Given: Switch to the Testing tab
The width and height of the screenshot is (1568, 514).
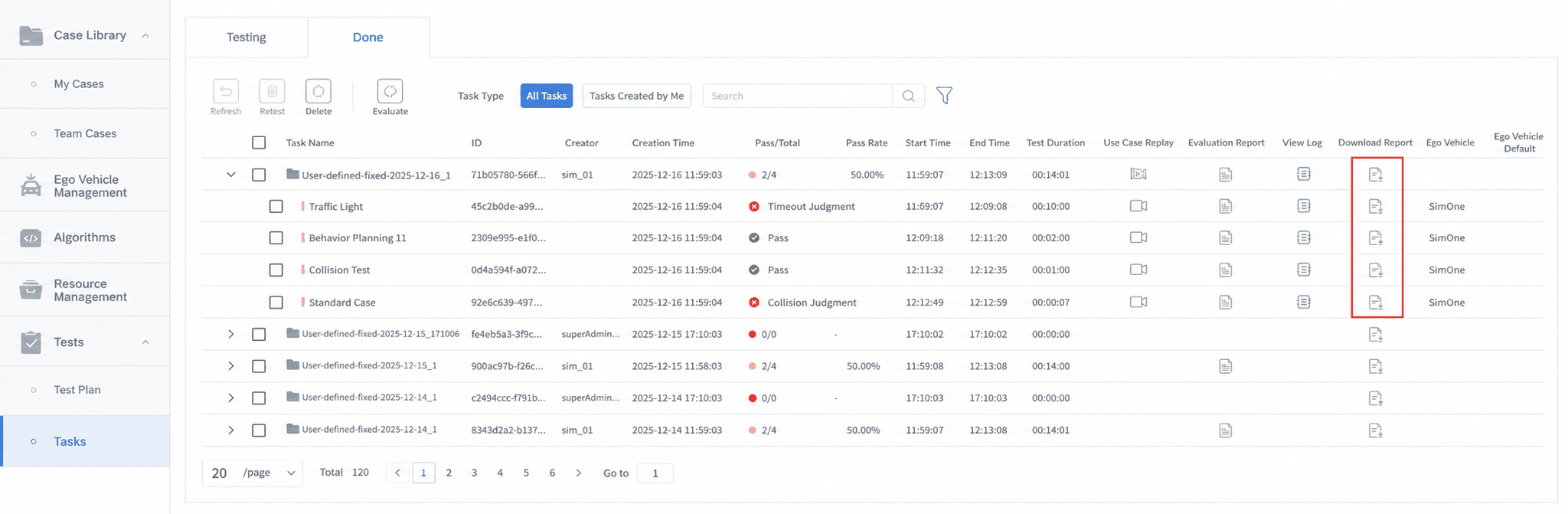Looking at the screenshot, I should coord(247,37).
